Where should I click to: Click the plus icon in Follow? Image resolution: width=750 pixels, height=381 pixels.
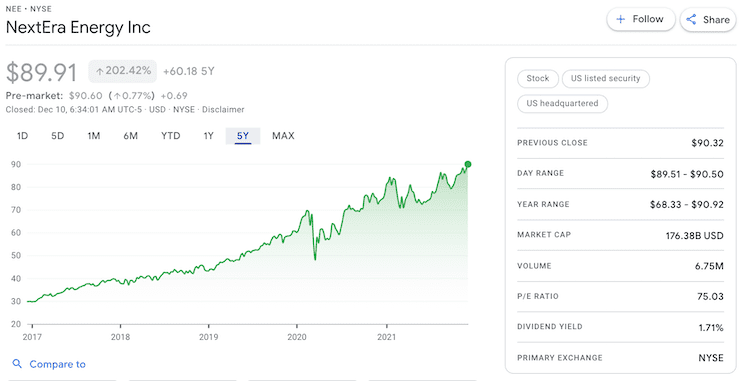tap(620, 19)
